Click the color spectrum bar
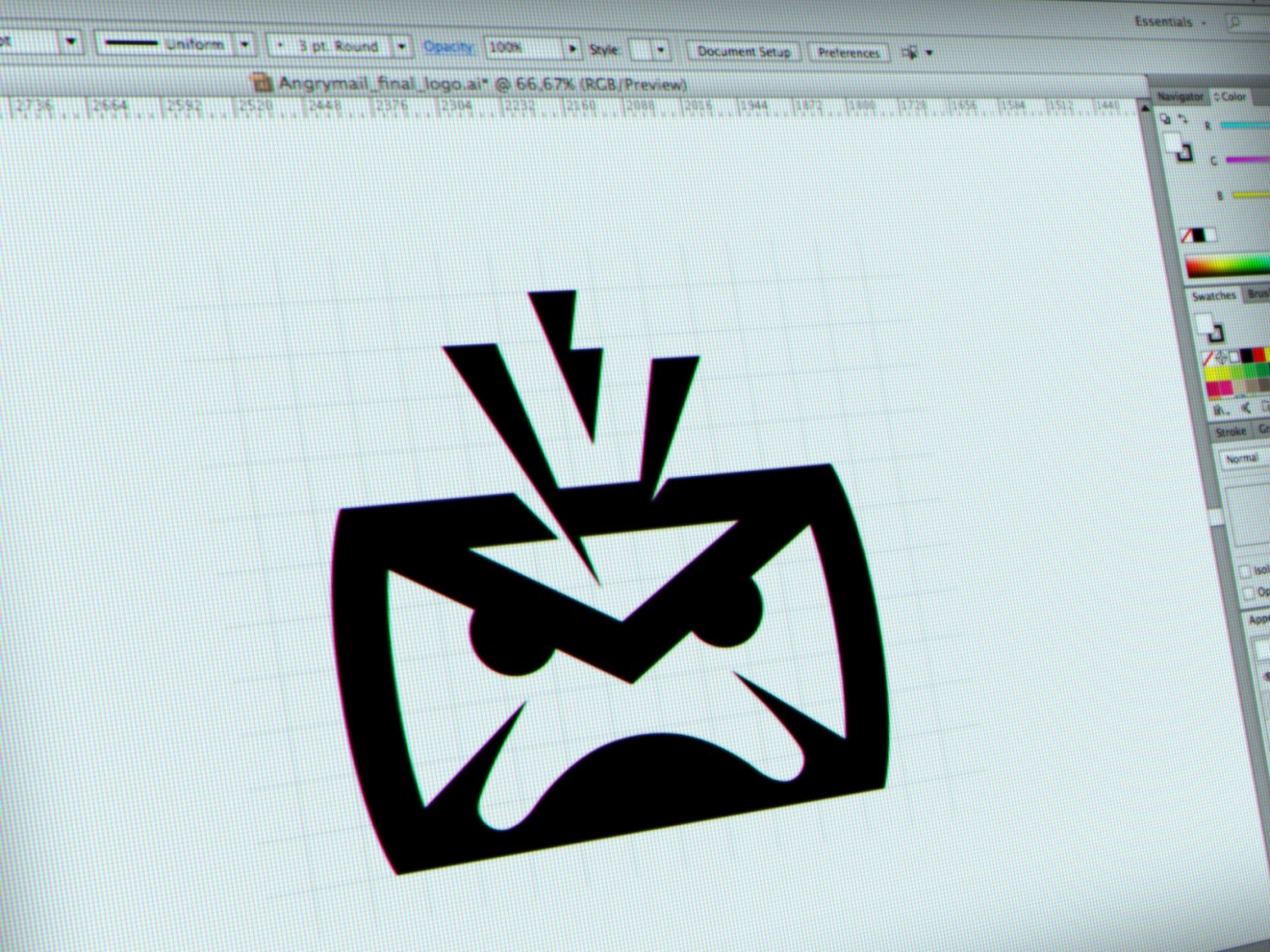This screenshot has width=1270, height=952. 1228,267
